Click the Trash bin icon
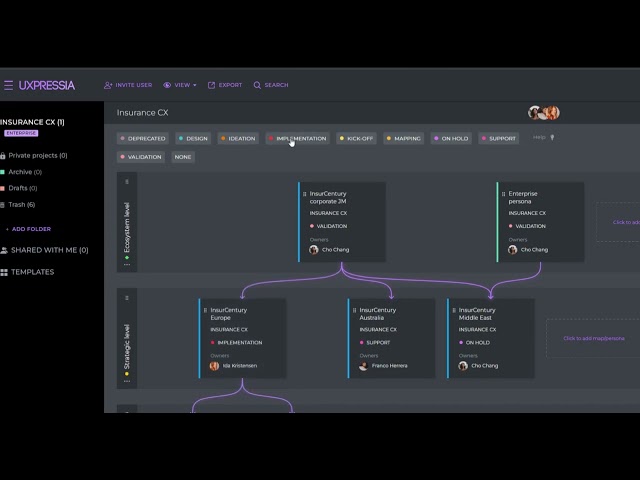Screen dimensions: 640x480 [3, 204]
